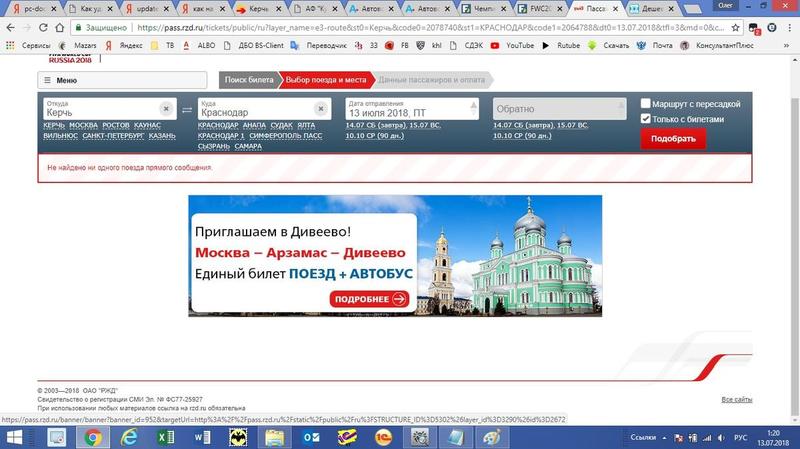
Task: Open the YouTube bookmark
Action: (x=512, y=45)
